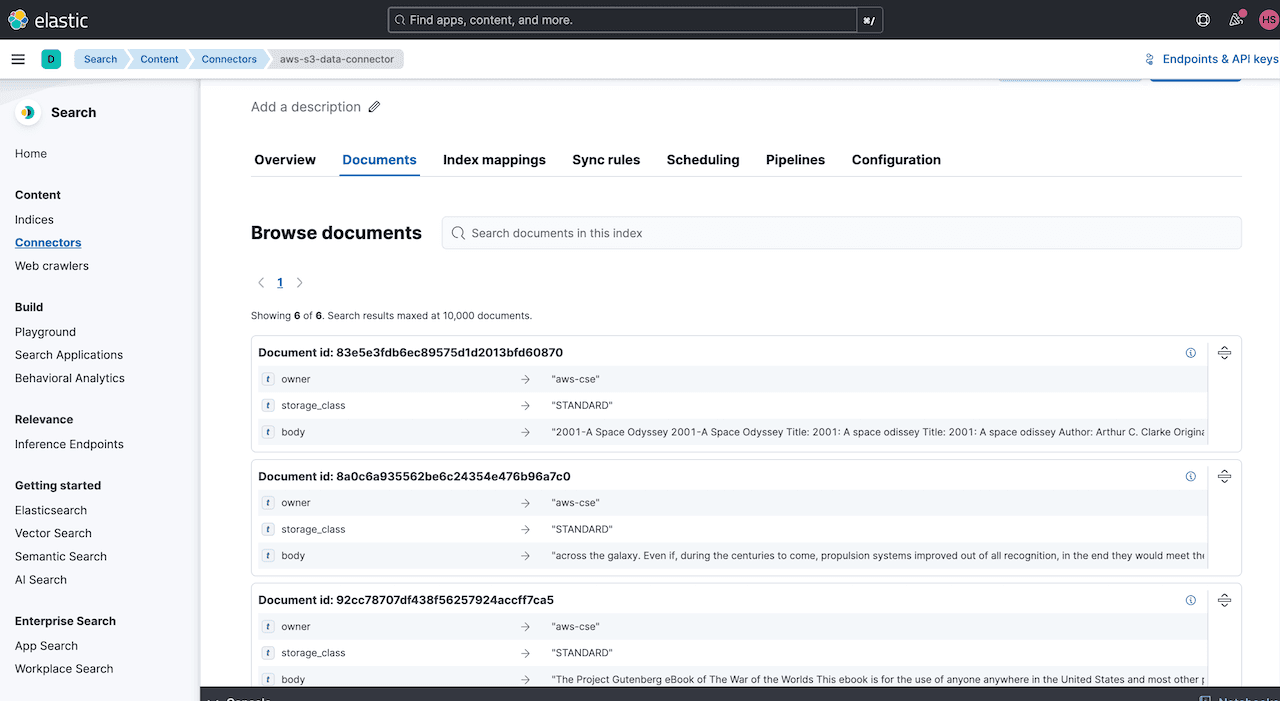Image resolution: width=1280 pixels, height=701 pixels.
Task: Collapse document 92cc78707df438f56257924accff7ca5 details
Action: pyautogui.click(x=1225, y=600)
